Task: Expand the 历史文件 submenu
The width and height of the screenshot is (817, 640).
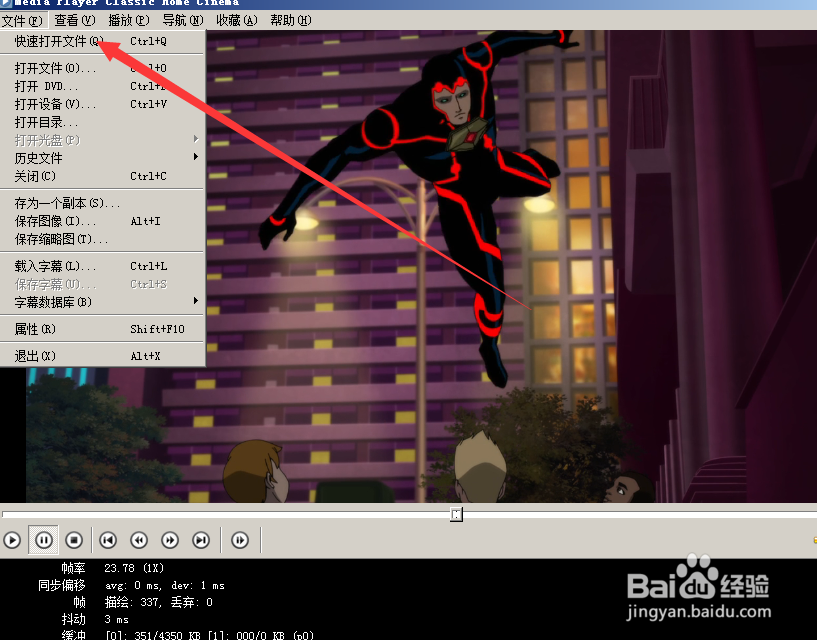Action: pos(102,158)
